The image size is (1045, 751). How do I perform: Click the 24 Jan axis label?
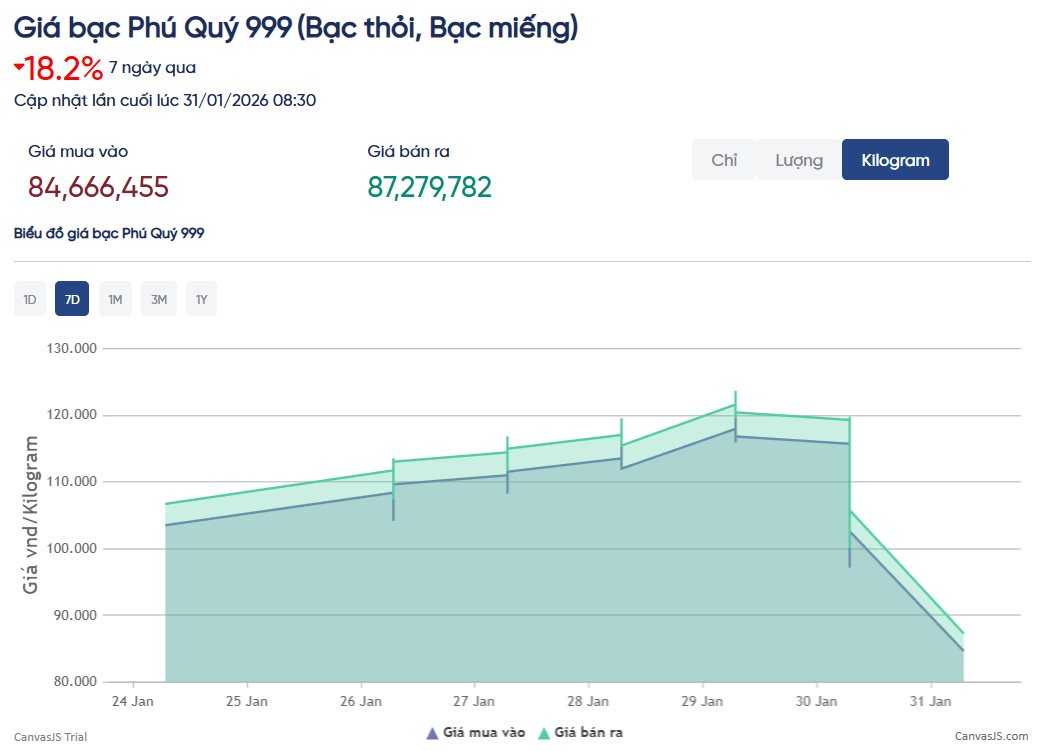click(133, 701)
